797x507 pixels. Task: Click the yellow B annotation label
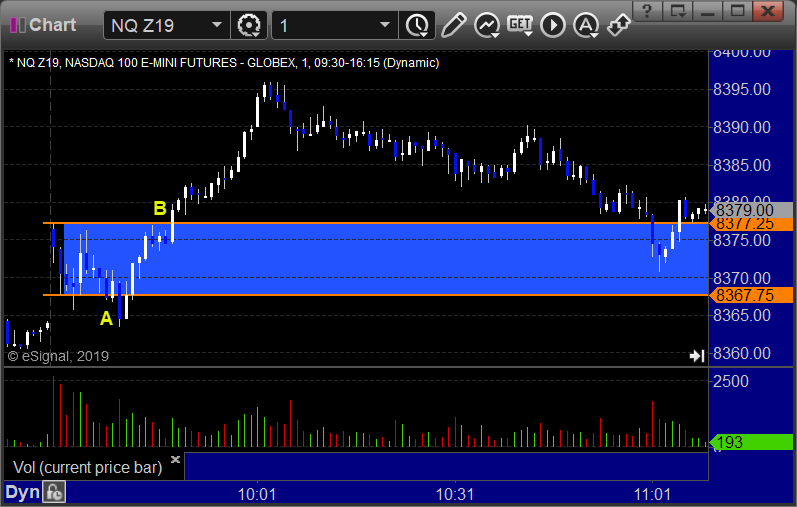160,208
